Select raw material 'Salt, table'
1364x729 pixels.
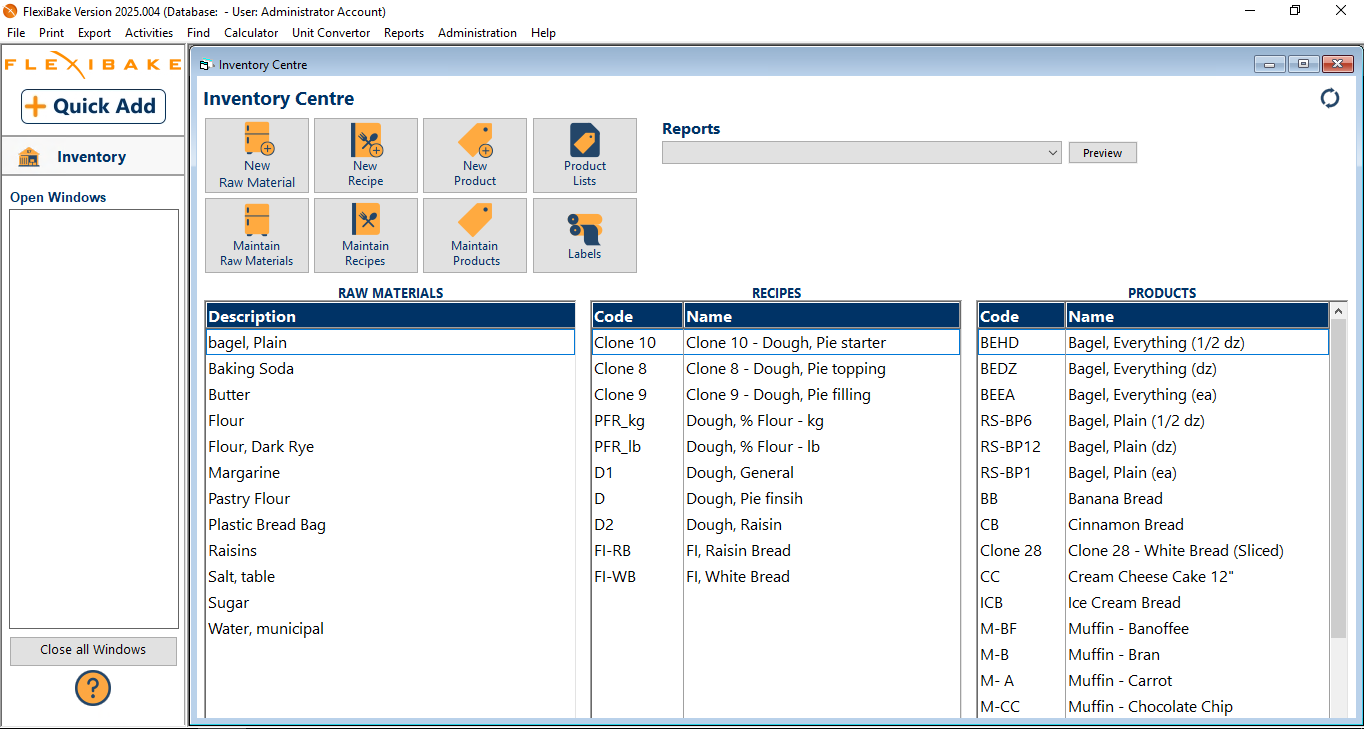390,577
